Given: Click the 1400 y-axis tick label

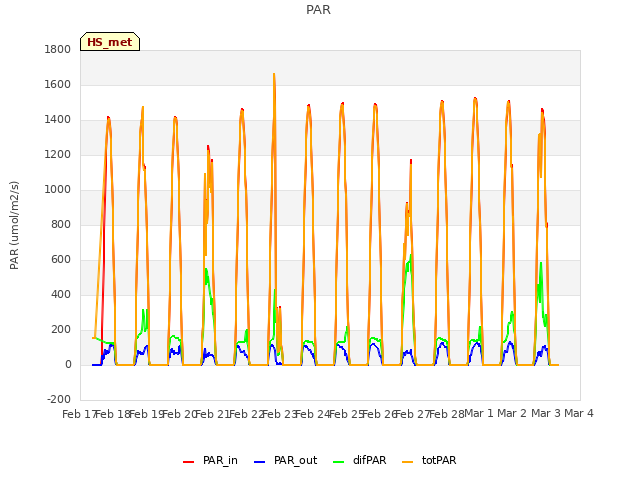Looking at the screenshot, I should 58,120.
